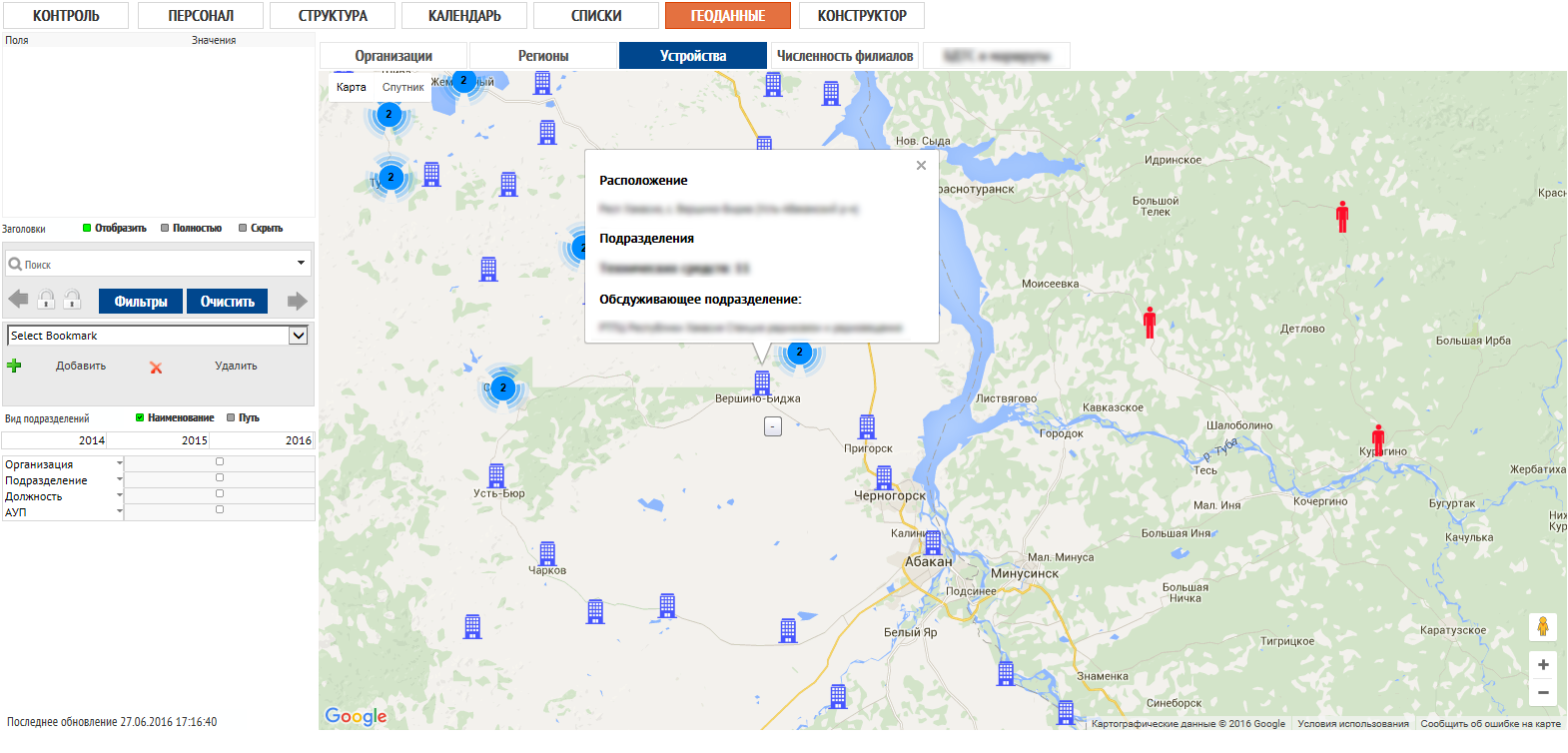Open the cluster marker under the info popup

(799, 353)
